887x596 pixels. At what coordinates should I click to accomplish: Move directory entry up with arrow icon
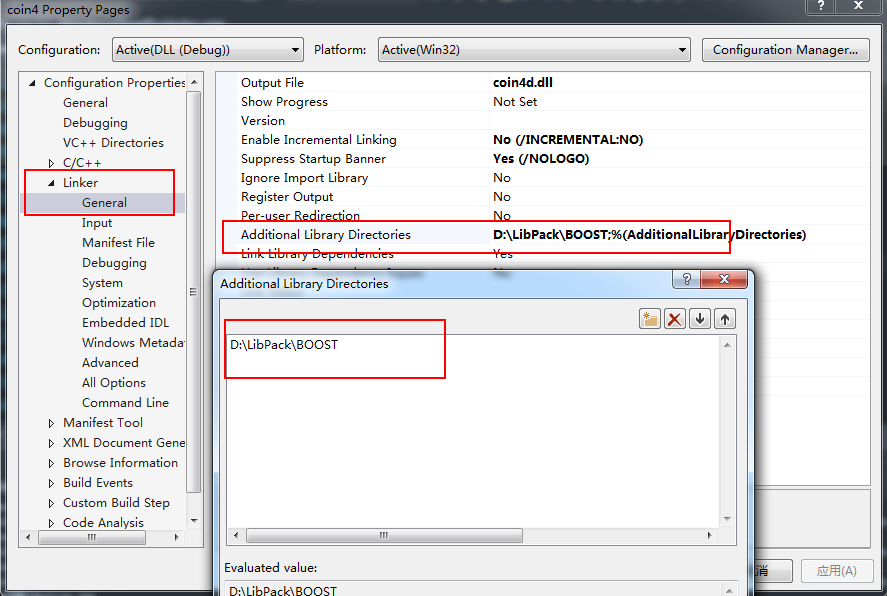coord(725,319)
